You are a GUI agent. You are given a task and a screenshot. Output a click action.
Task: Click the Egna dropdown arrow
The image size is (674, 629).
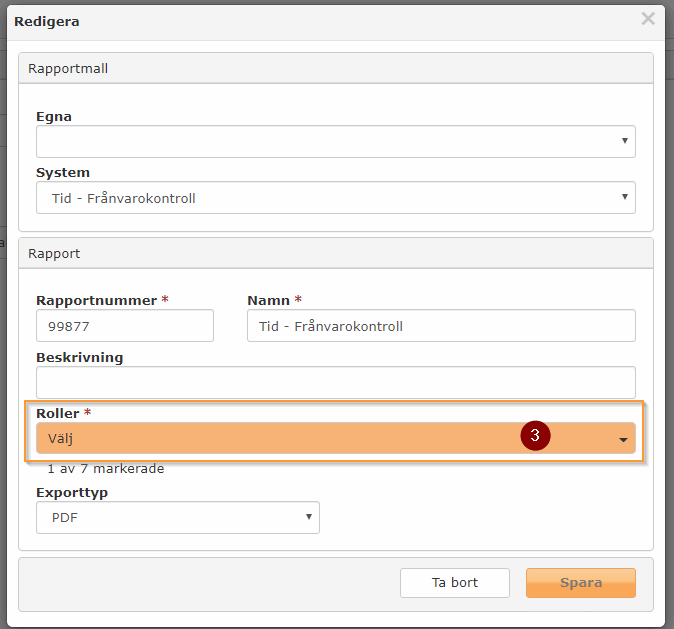625,141
